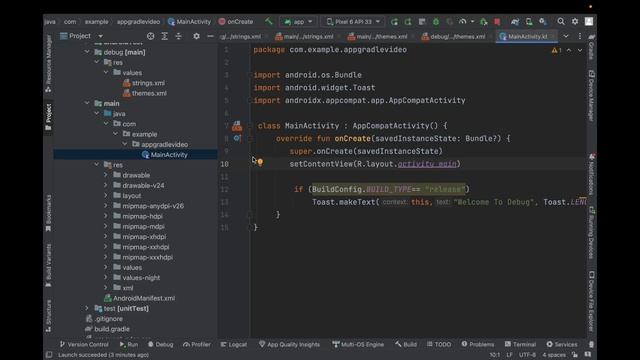Click the user account avatar icon

coord(589,21)
